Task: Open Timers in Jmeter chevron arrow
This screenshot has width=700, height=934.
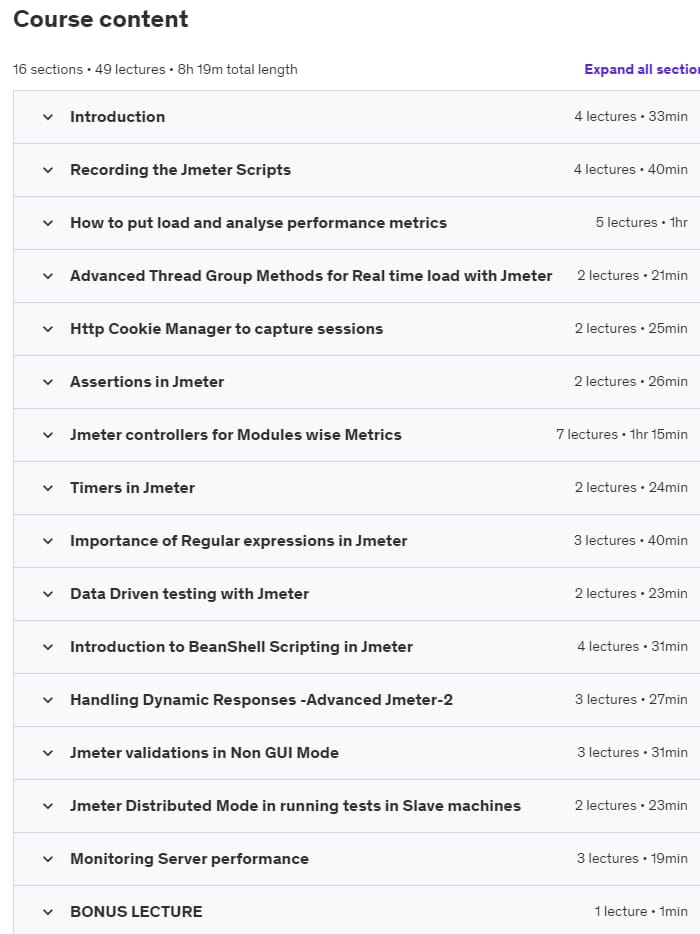Action: pyautogui.click(x=47, y=488)
